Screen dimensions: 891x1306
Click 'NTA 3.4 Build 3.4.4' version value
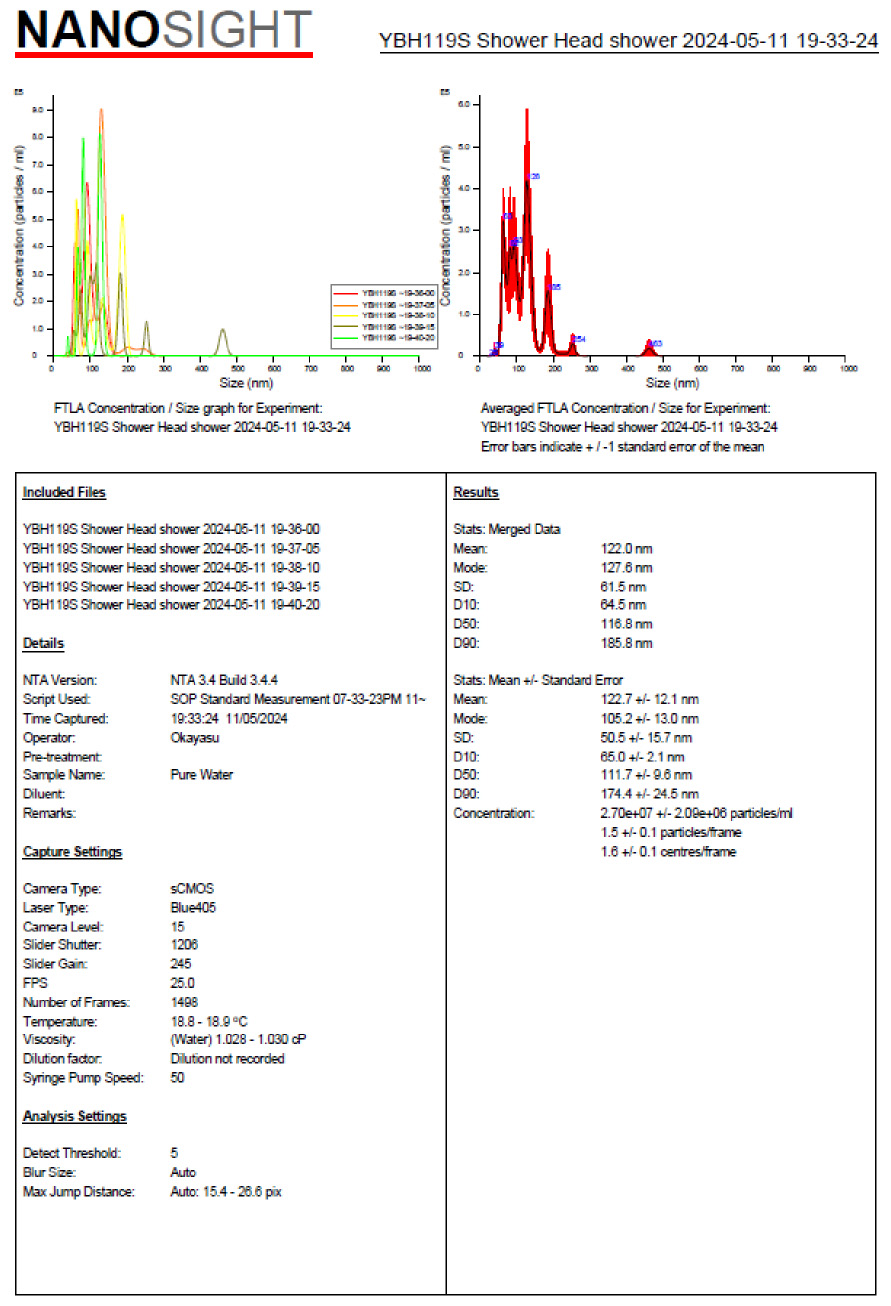click(x=224, y=680)
